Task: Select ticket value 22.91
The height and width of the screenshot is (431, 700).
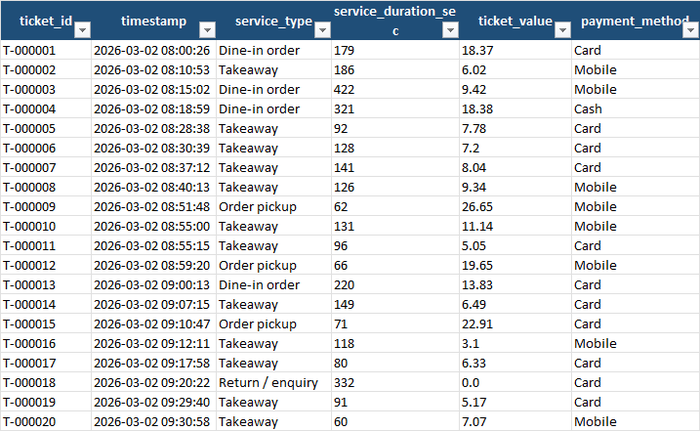Action: tap(515, 324)
